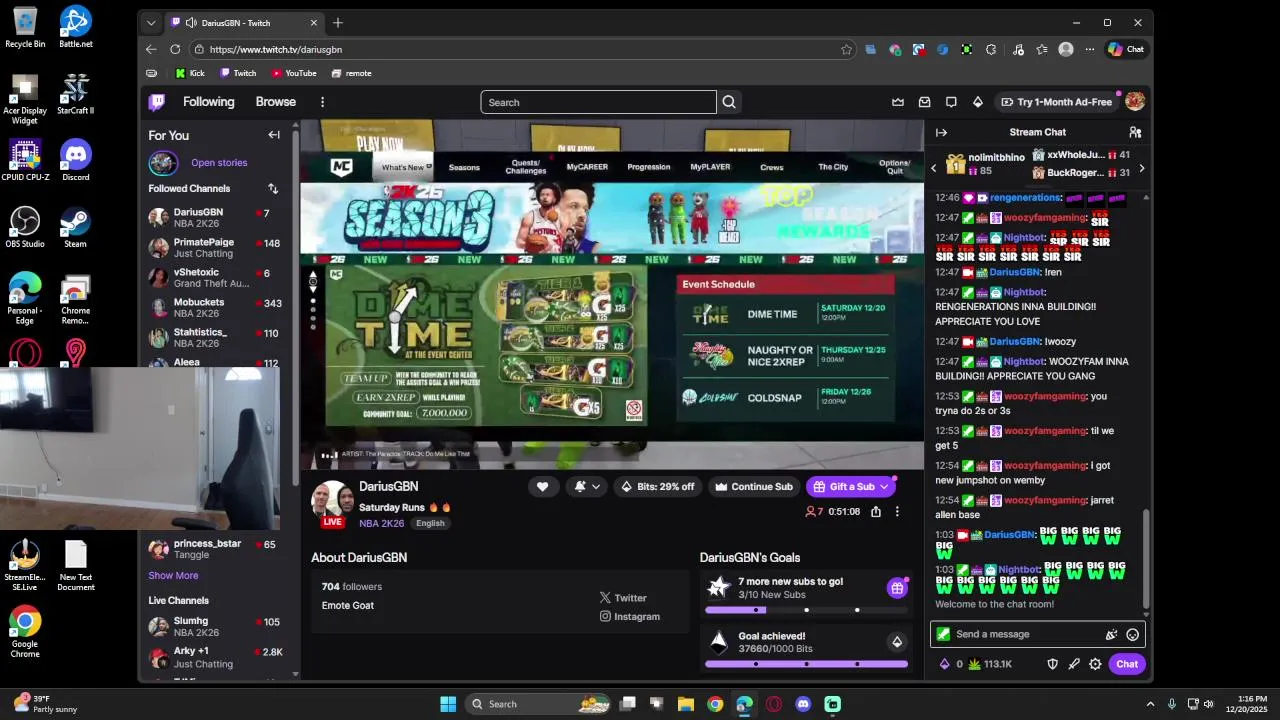Open remote bookmark in favorites bar
The image size is (1280, 720).
(351, 73)
